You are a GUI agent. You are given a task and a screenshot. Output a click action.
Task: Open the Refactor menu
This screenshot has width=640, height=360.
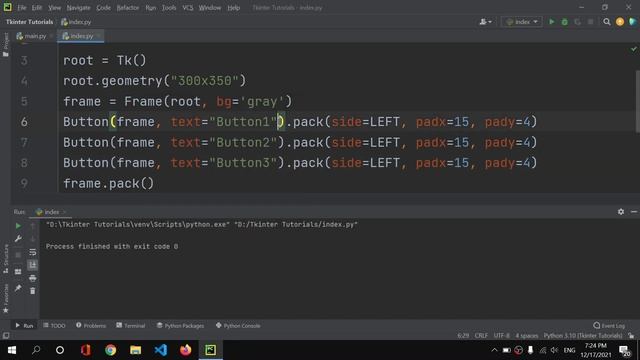pos(128,7)
